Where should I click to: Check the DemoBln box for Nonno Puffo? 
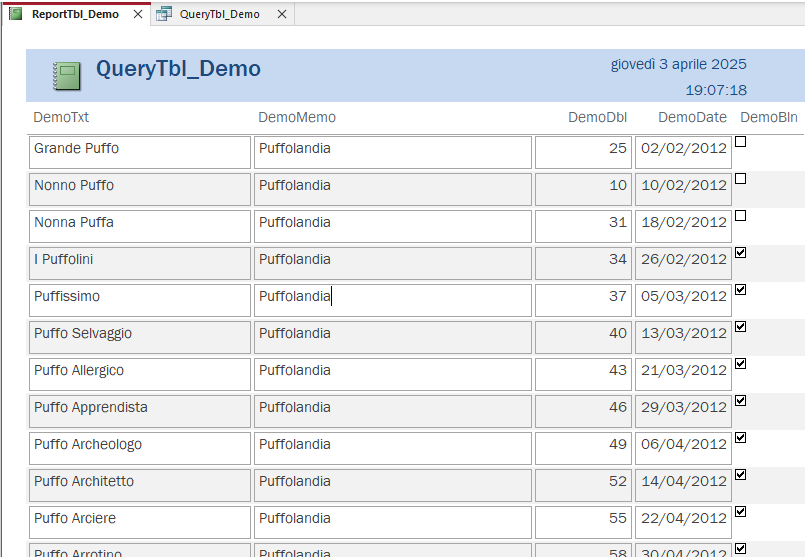click(741, 179)
